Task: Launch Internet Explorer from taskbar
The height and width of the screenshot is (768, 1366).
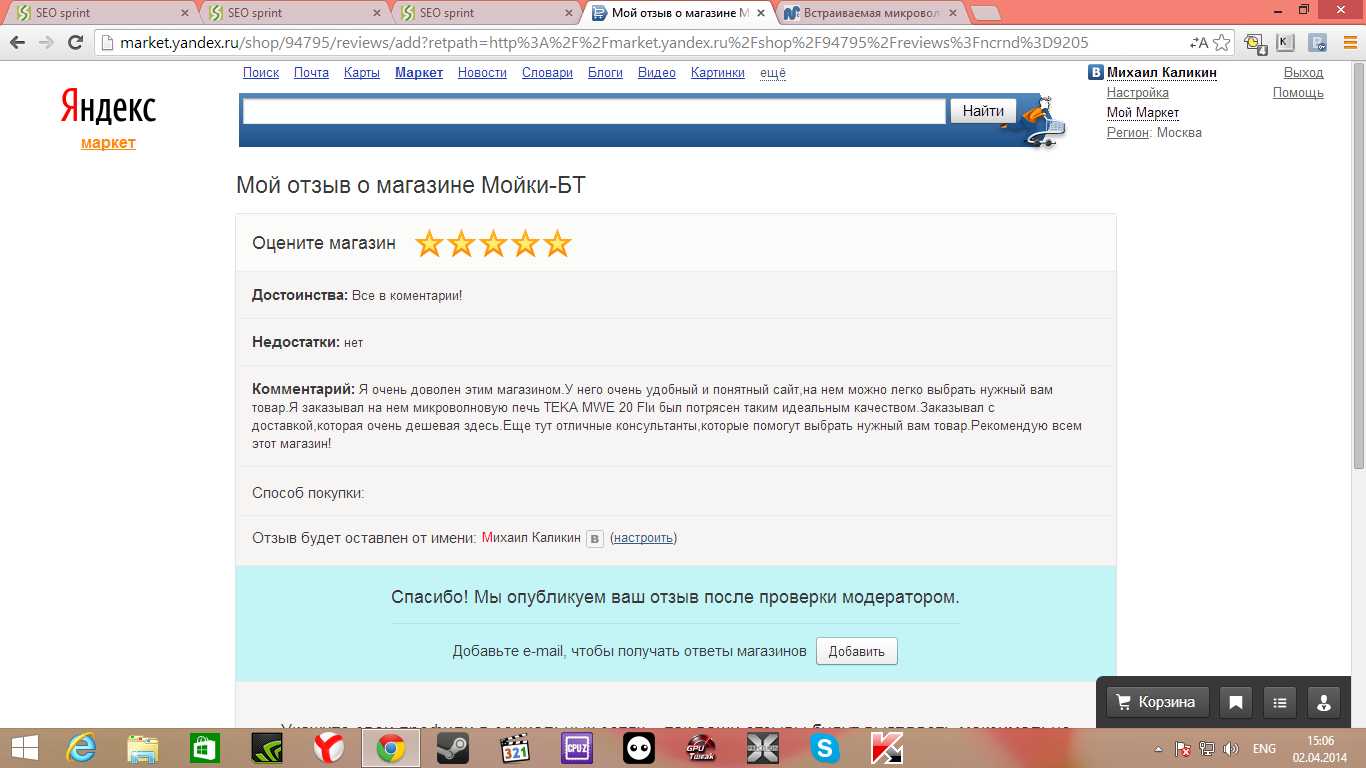Action: point(81,748)
